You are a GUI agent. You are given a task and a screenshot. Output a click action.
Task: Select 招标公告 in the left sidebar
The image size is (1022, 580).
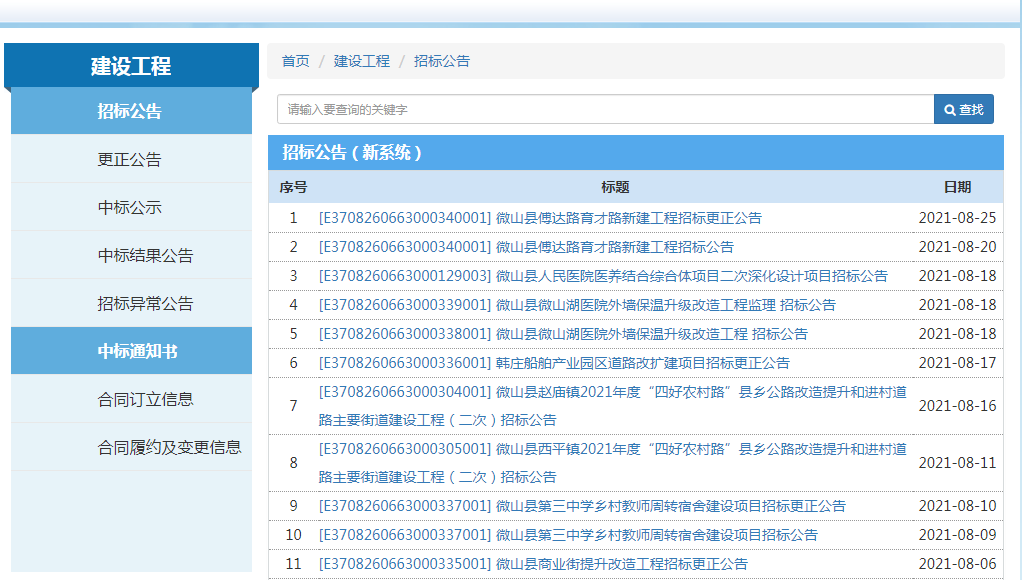[x=129, y=111]
